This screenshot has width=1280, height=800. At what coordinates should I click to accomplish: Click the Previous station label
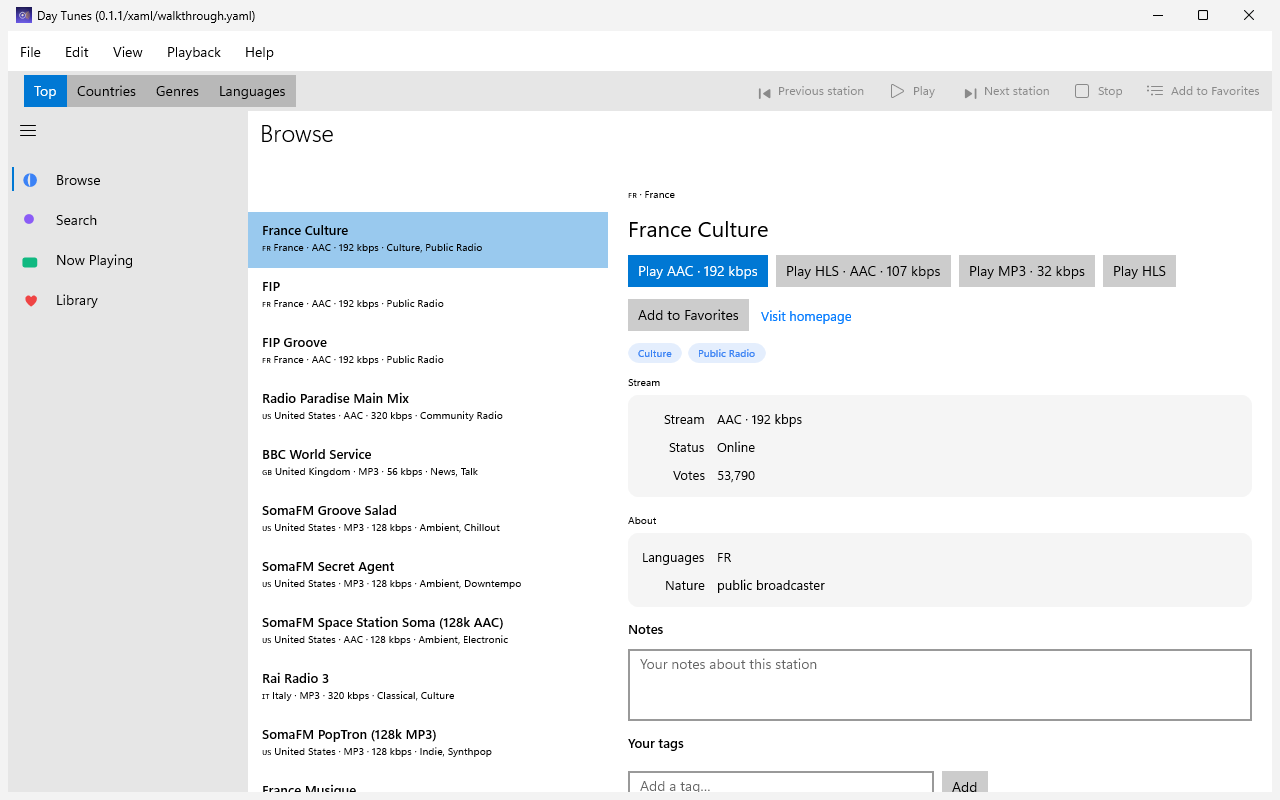[821, 91]
